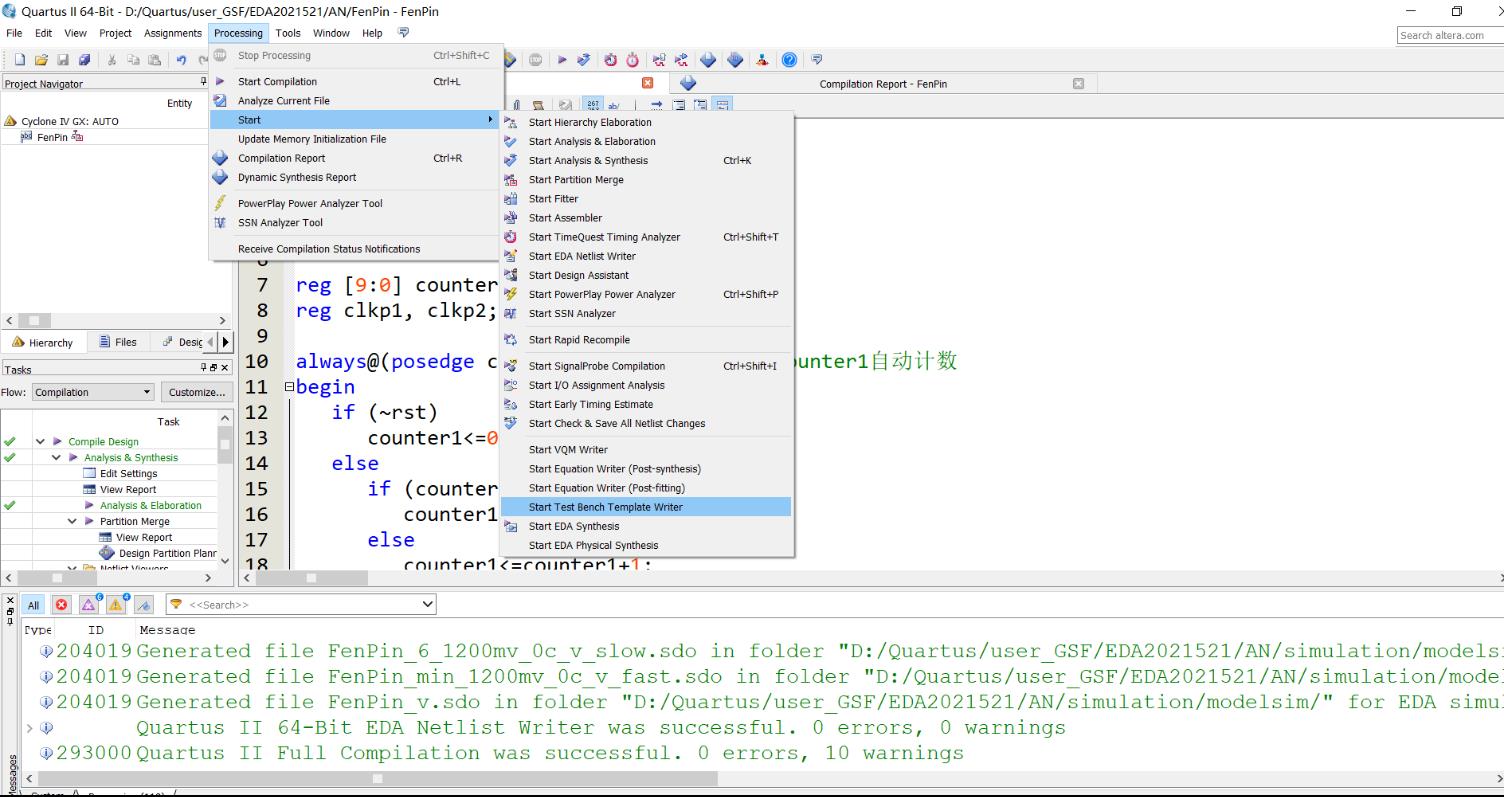
Task: Toggle warning messages triangle filter
Action: 116,604
